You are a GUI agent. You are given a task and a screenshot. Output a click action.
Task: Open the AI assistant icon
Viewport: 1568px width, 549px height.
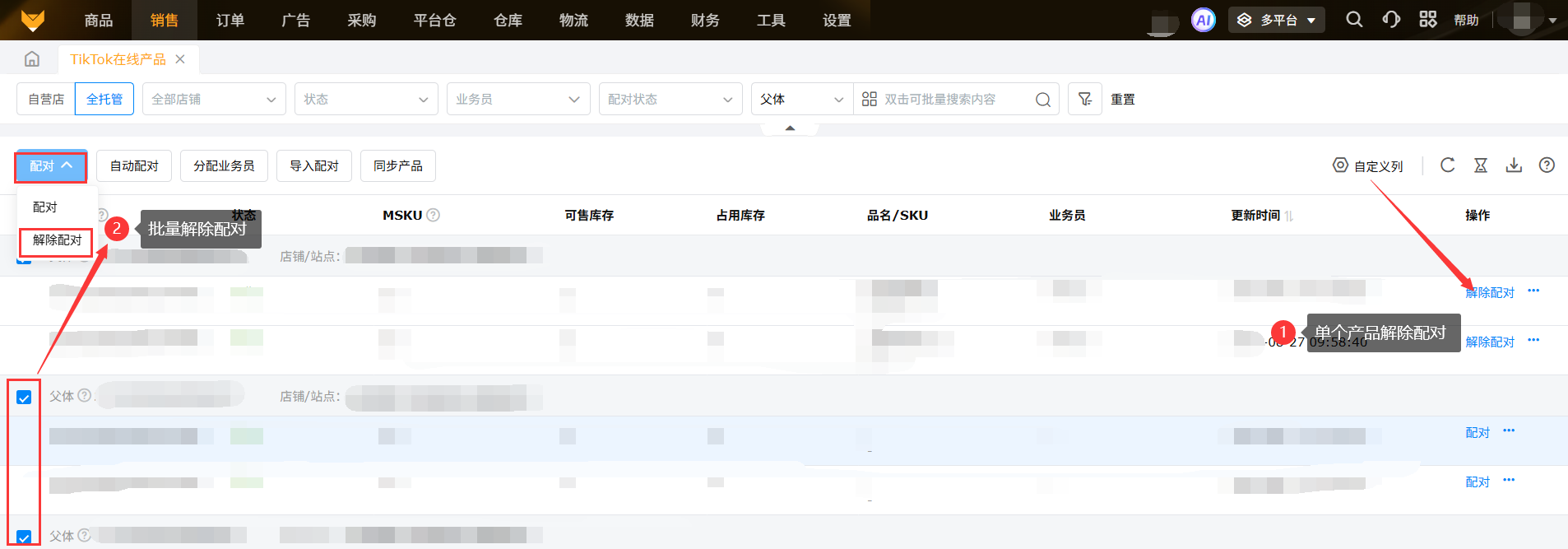(1203, 20)
